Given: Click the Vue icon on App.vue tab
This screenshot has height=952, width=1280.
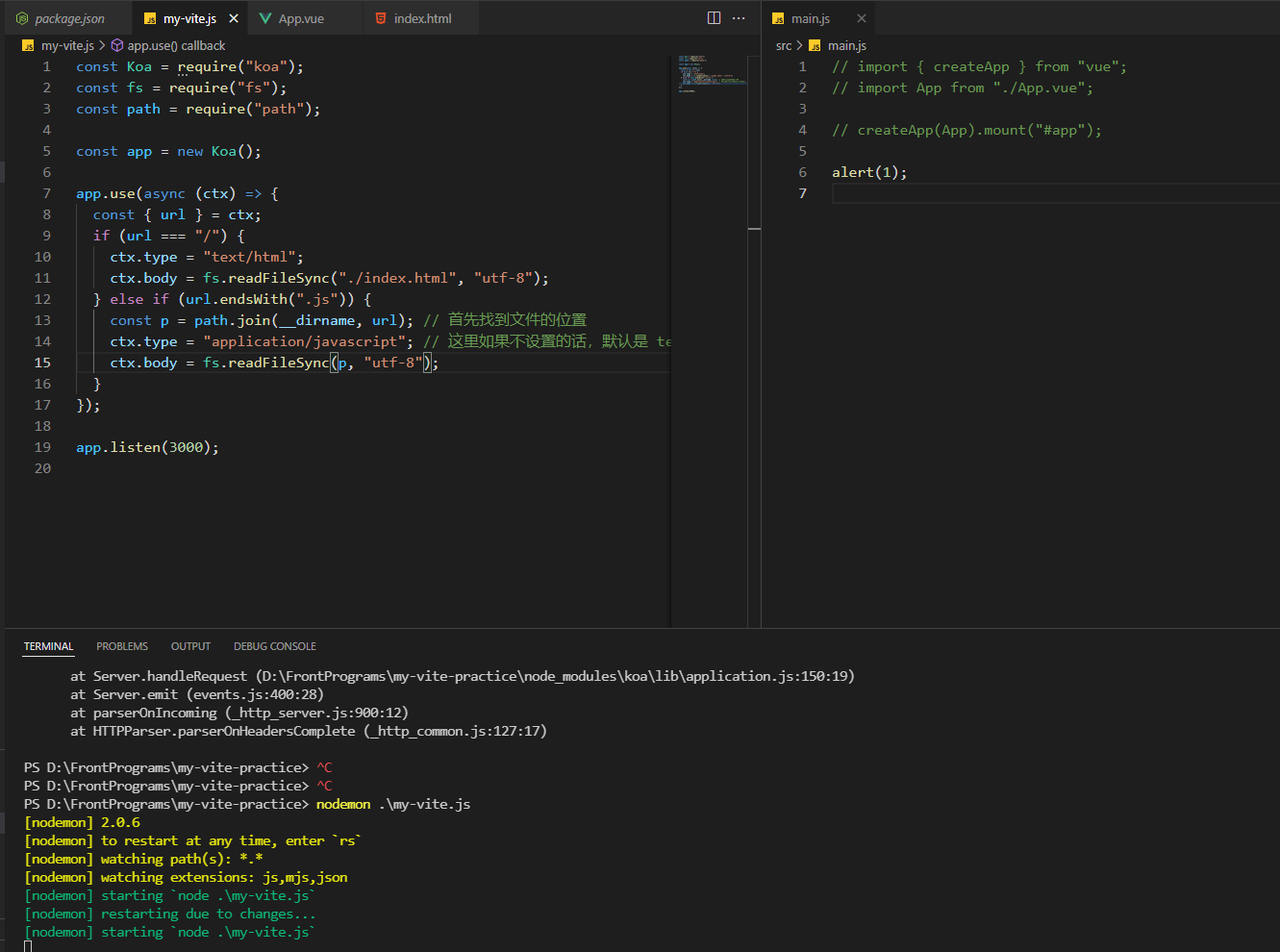Looking at the screenshot, I should (x=265, y=18).
